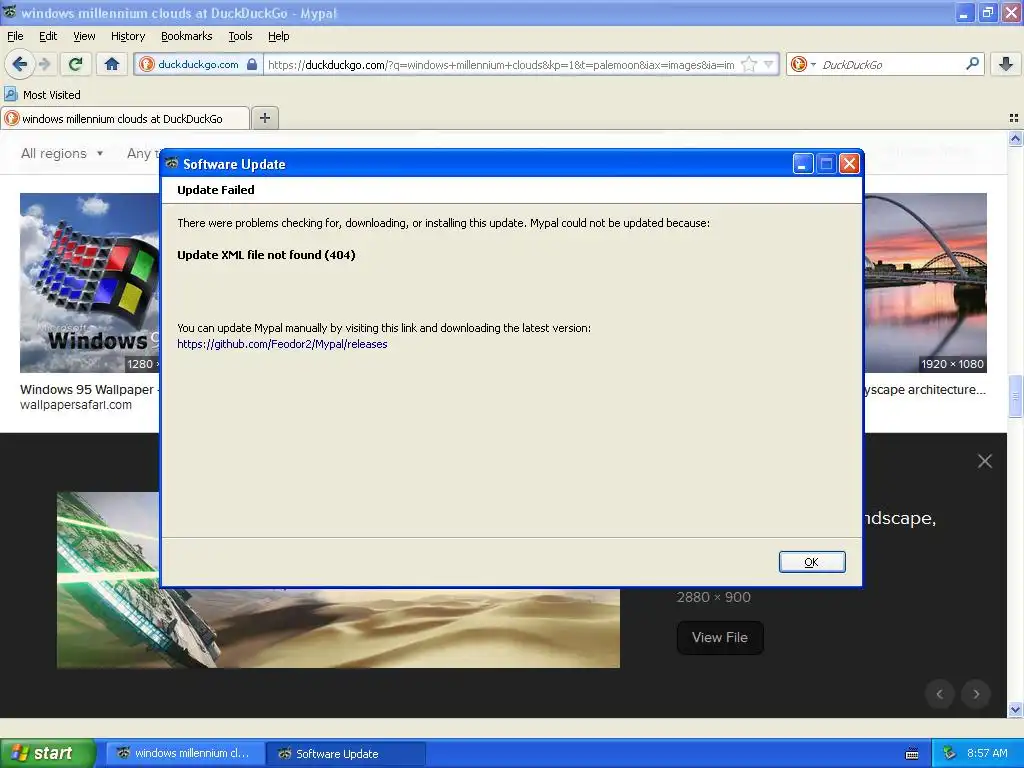Bookmark this page with the star icon
The height and width of the screenshot is (768, 1024).
[x=749, y=64]
